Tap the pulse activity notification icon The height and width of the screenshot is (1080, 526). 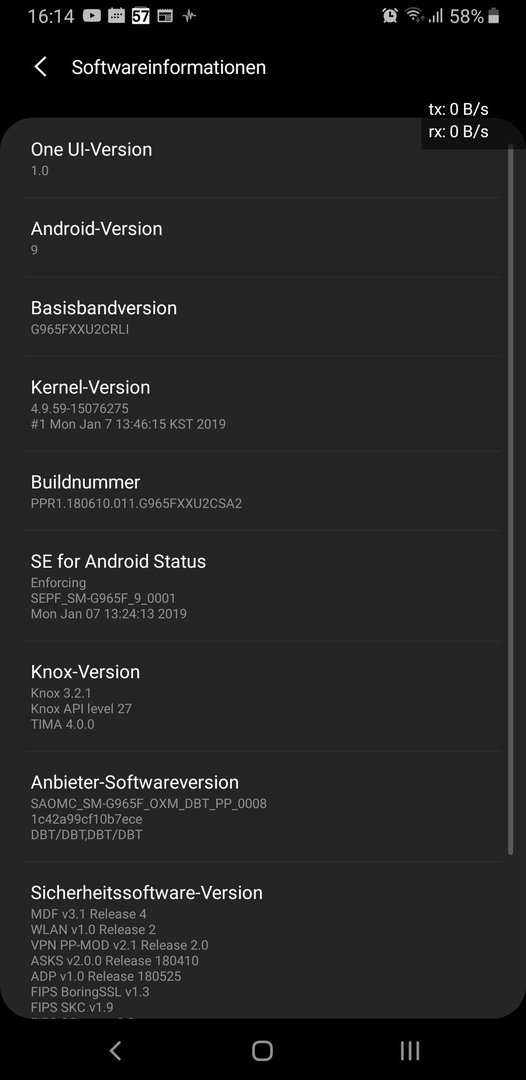pos(189,16)
